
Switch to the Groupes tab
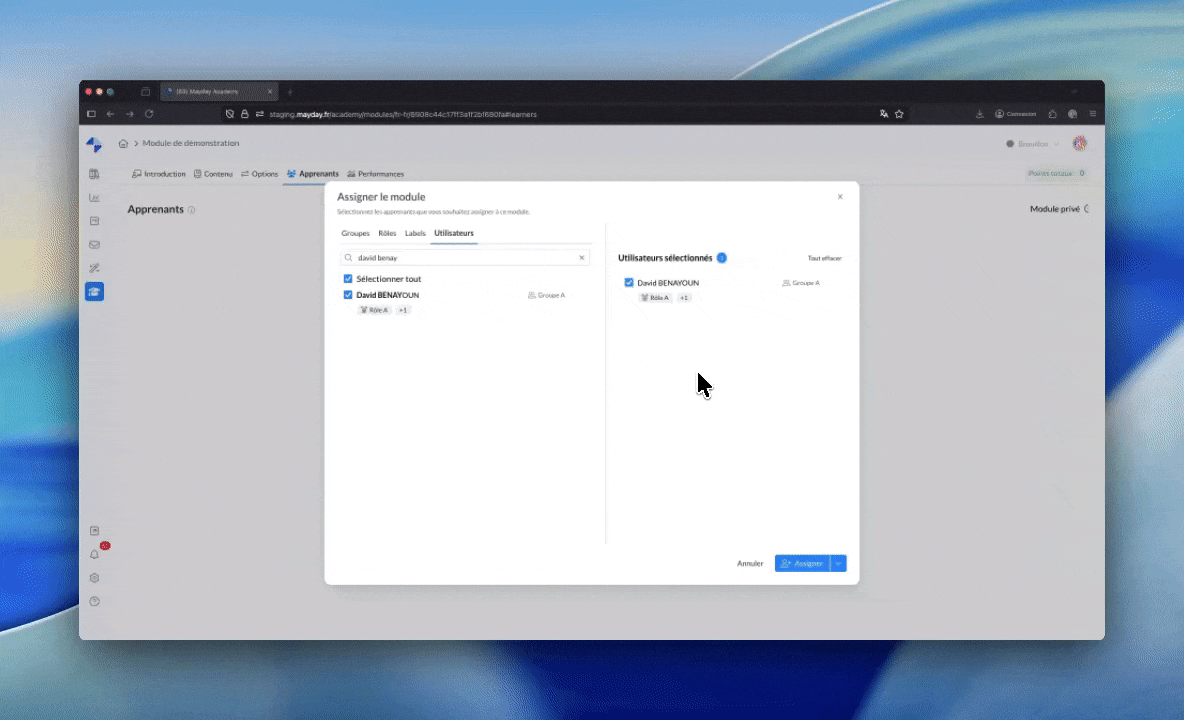coord(355,233)
